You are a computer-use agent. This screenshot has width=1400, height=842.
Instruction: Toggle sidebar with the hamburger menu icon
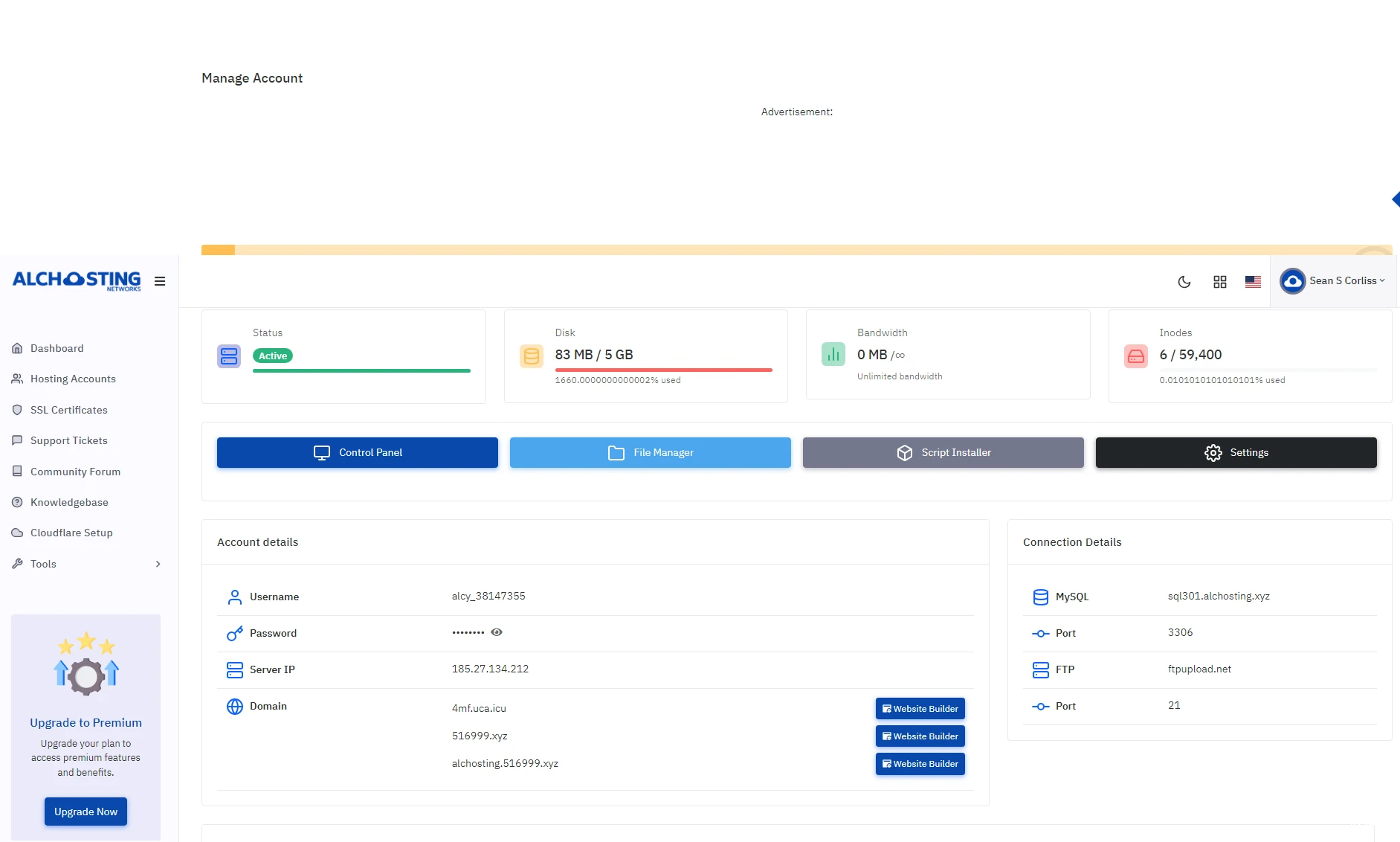click(x=160, y=281)
